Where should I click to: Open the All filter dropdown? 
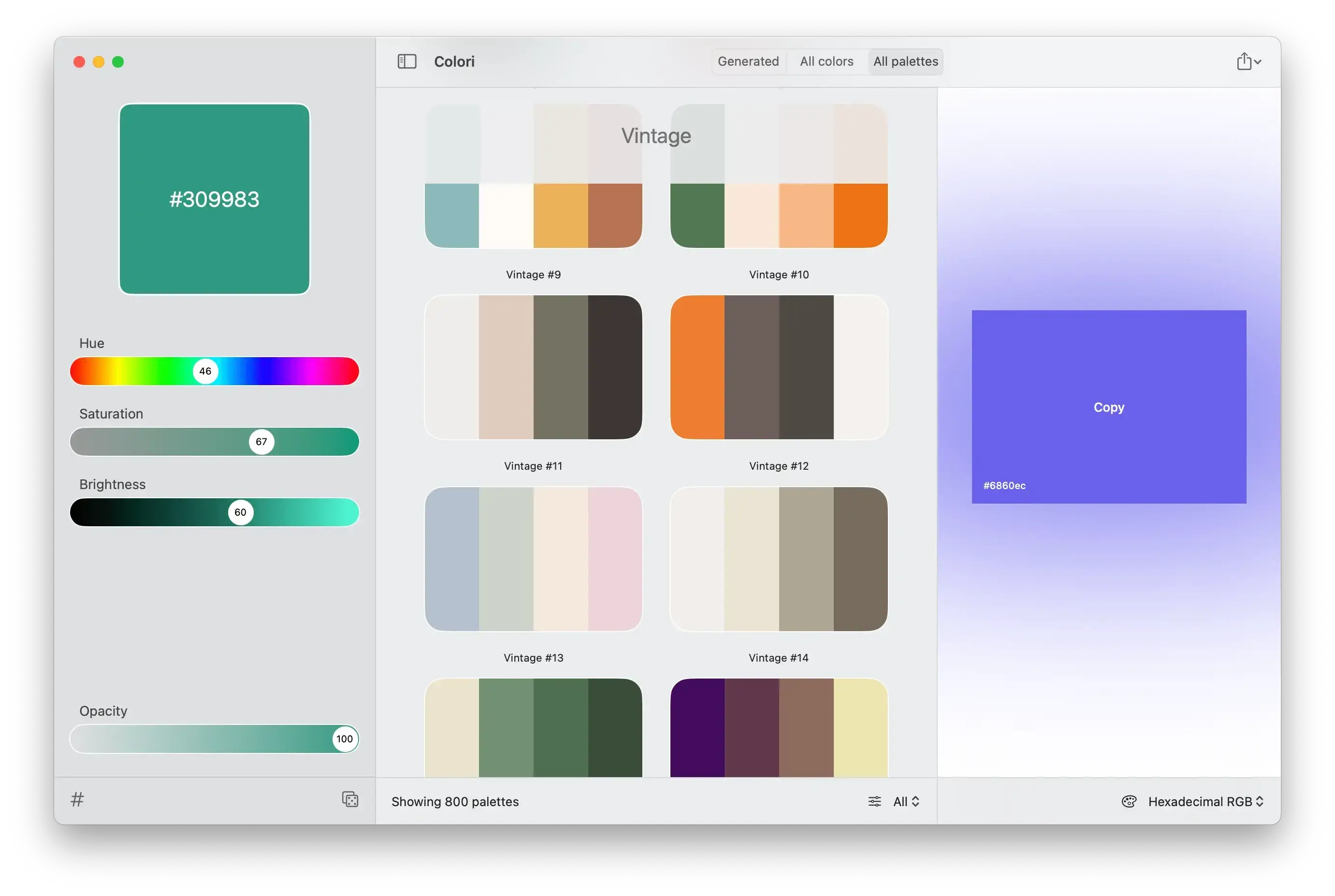[906, 801]
